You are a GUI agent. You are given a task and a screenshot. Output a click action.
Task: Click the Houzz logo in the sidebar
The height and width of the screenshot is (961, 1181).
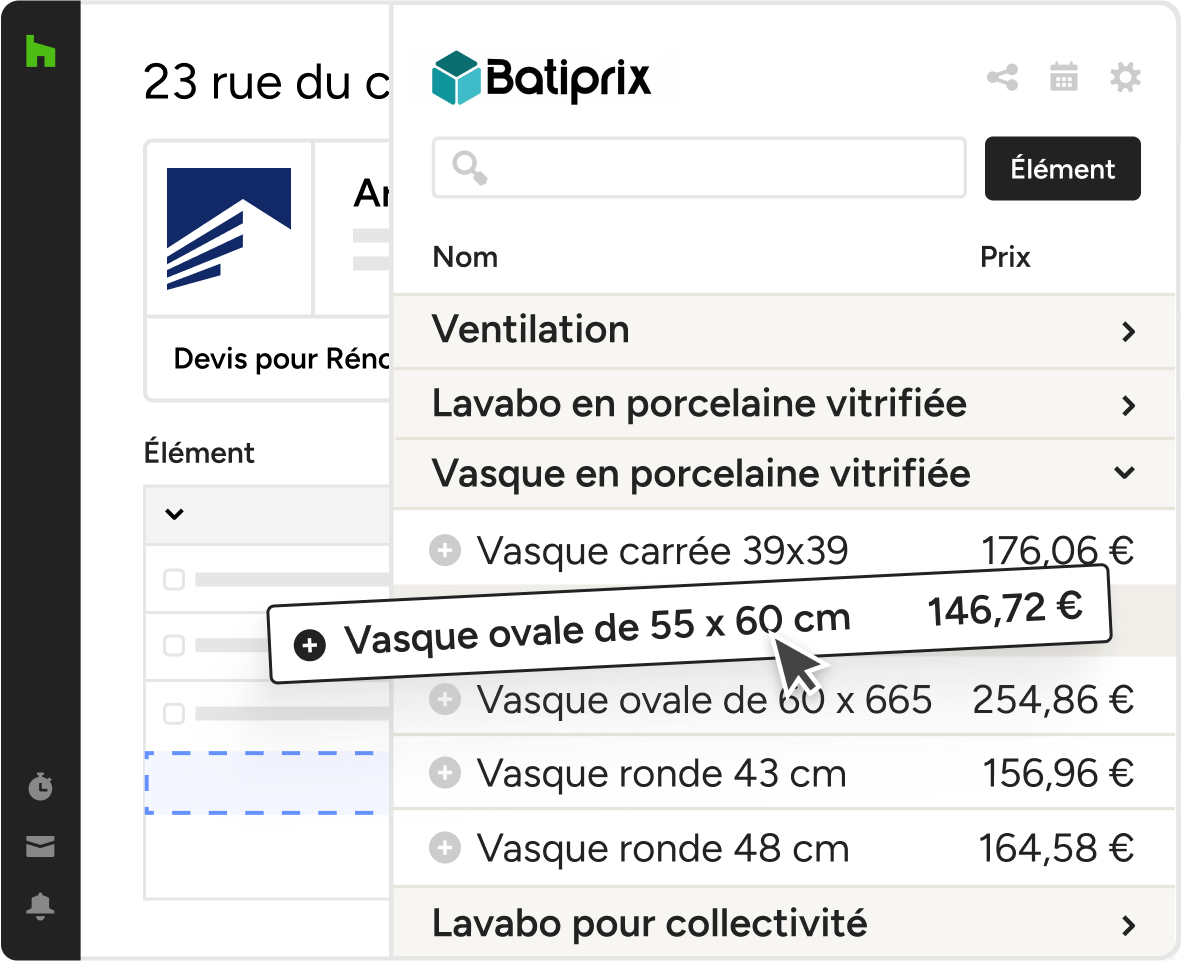coord(40,50)
